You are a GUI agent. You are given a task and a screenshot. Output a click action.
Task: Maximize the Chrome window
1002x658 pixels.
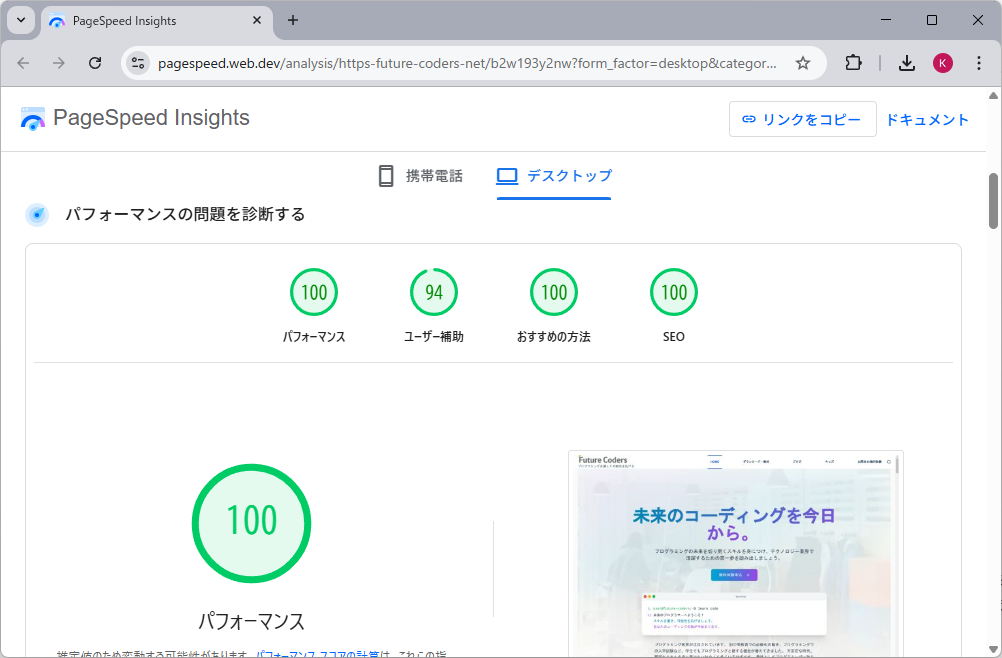[932, 20]
